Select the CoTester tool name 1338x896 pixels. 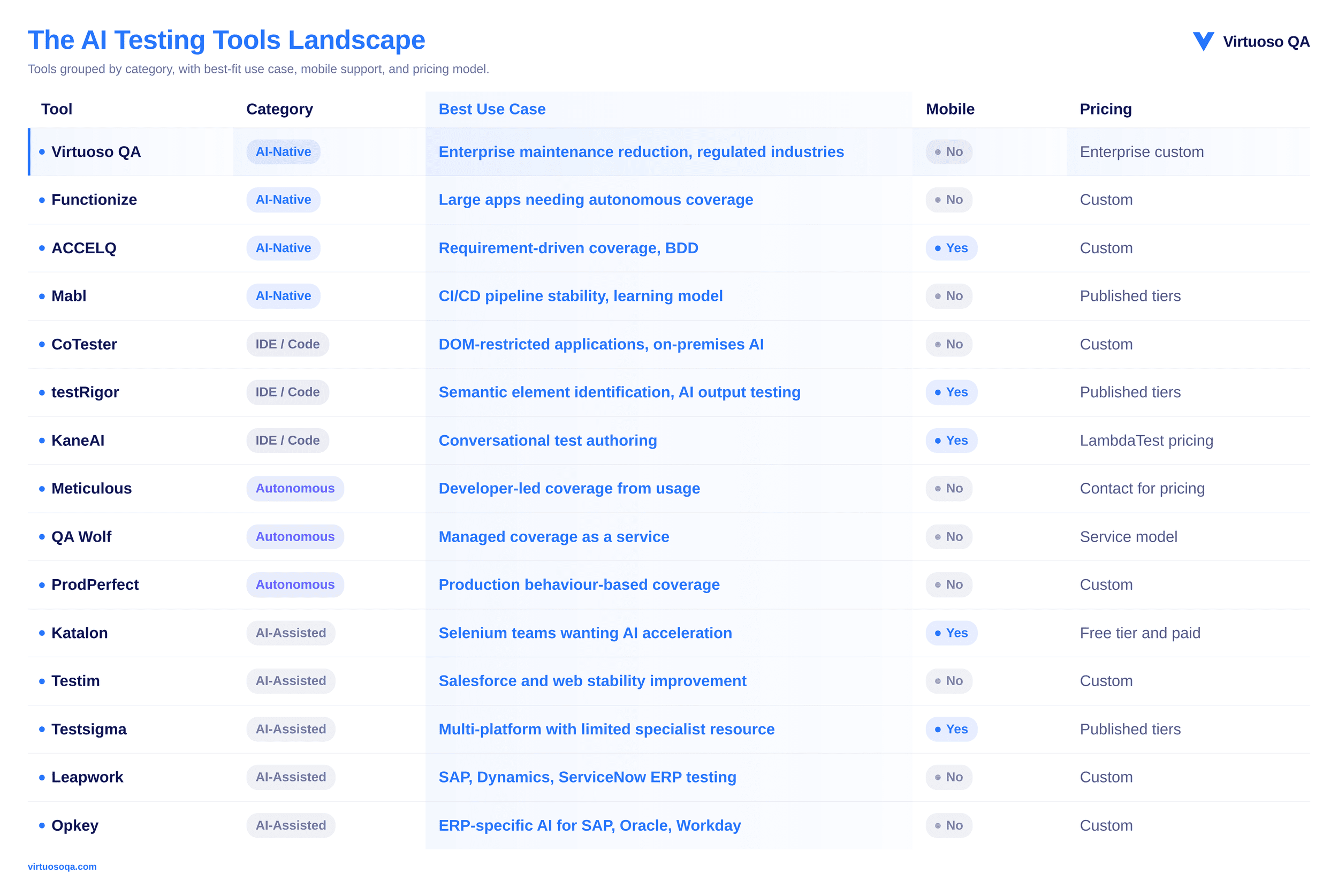84,345
